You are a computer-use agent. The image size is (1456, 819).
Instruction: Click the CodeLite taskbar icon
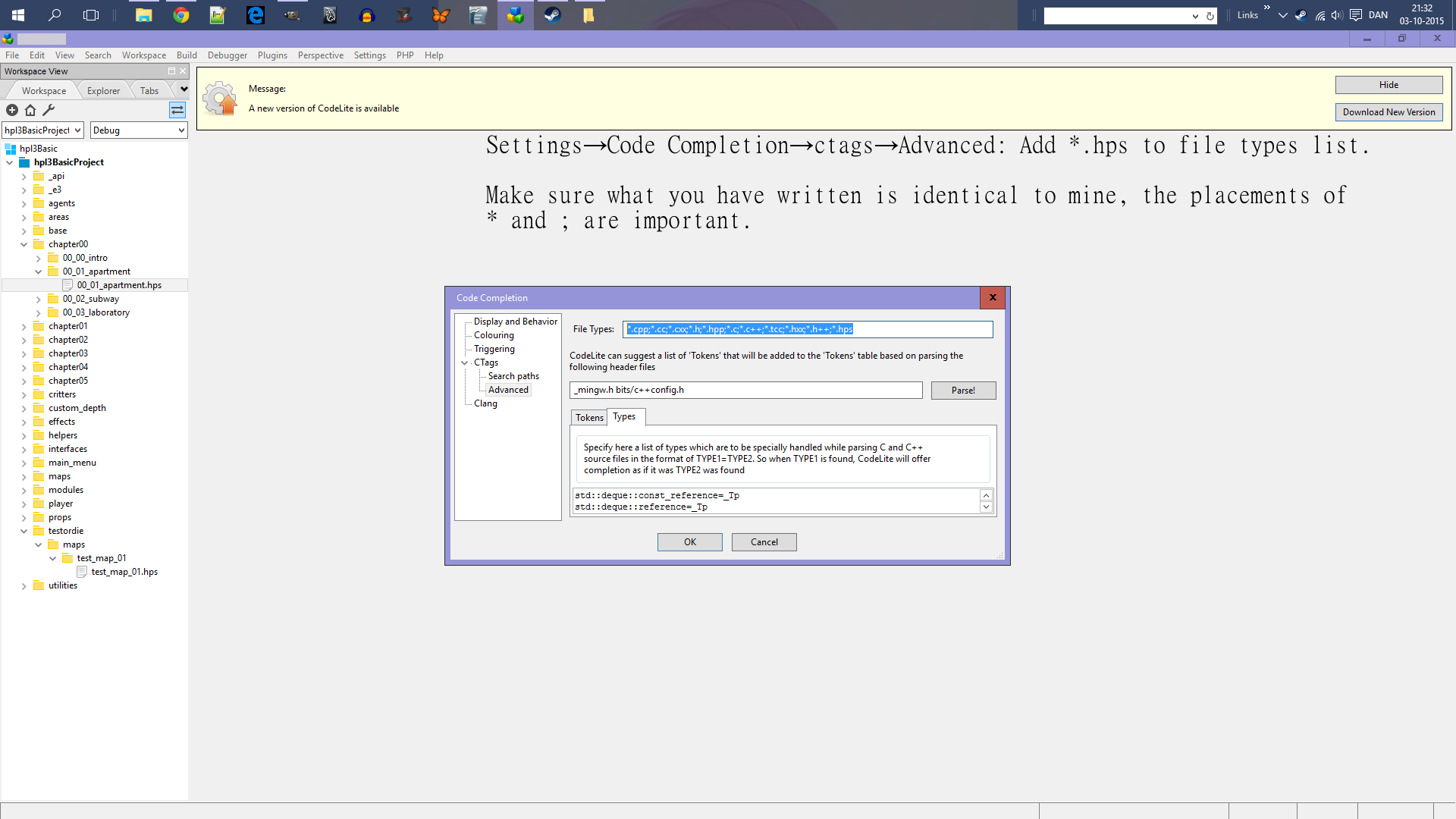point(516,15)
